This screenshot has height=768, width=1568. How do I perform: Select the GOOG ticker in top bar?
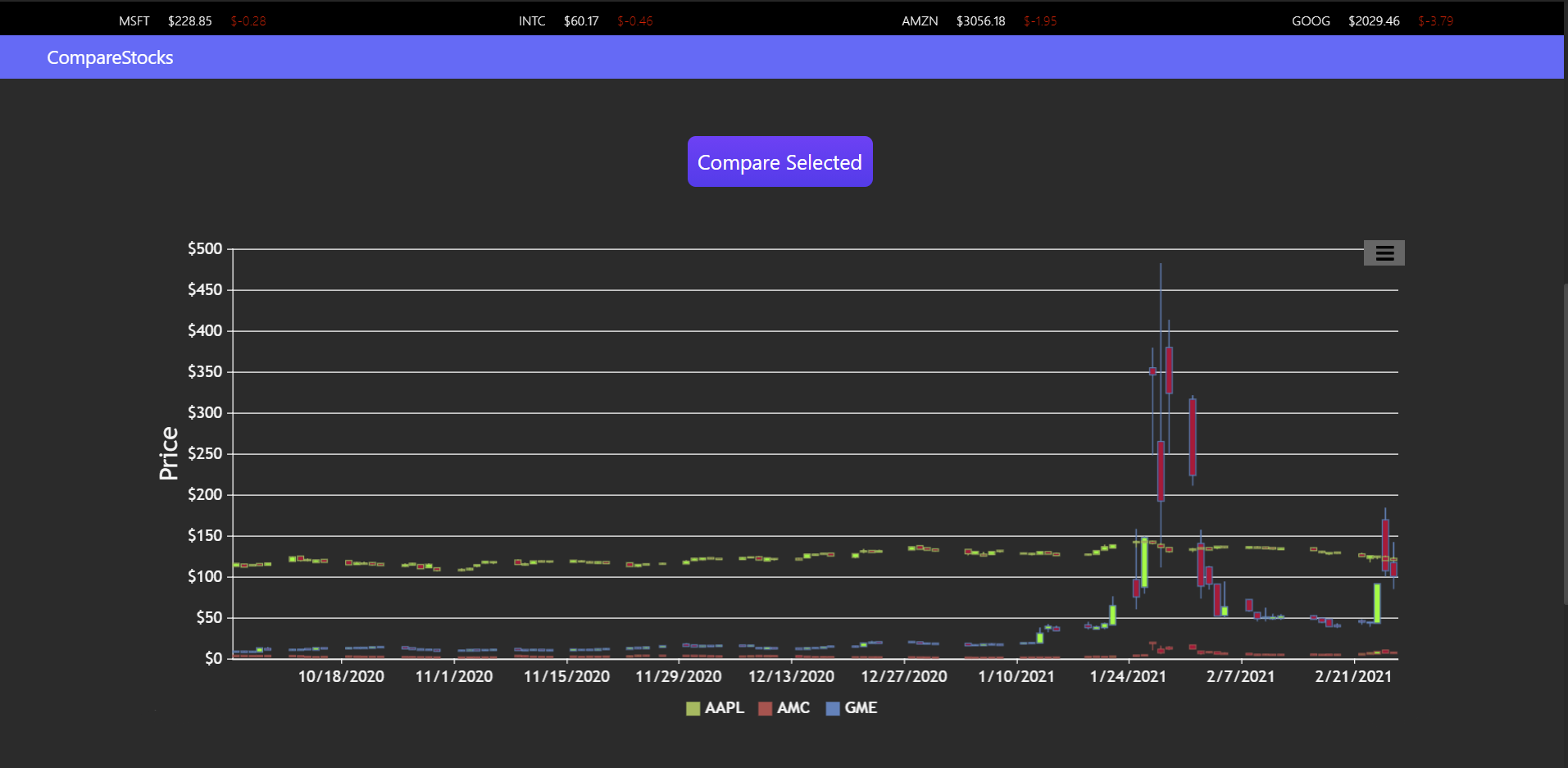(x=1311, y=21)
